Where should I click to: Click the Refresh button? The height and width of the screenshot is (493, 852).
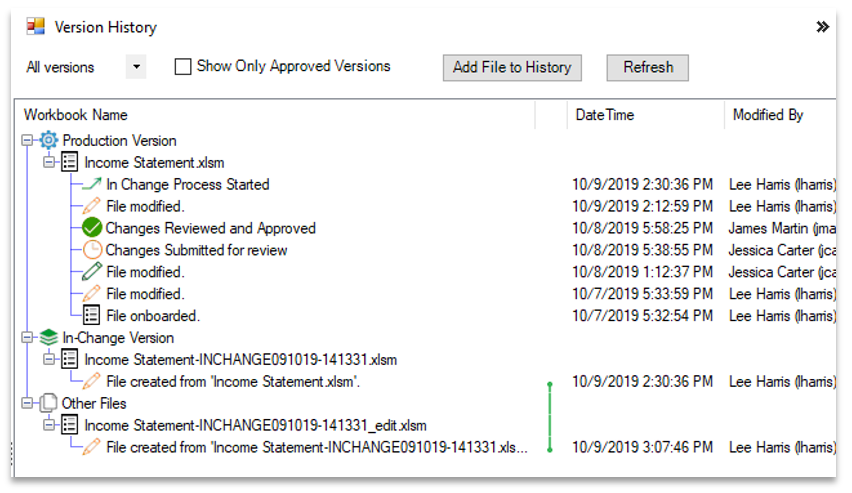tap(648, 67)
